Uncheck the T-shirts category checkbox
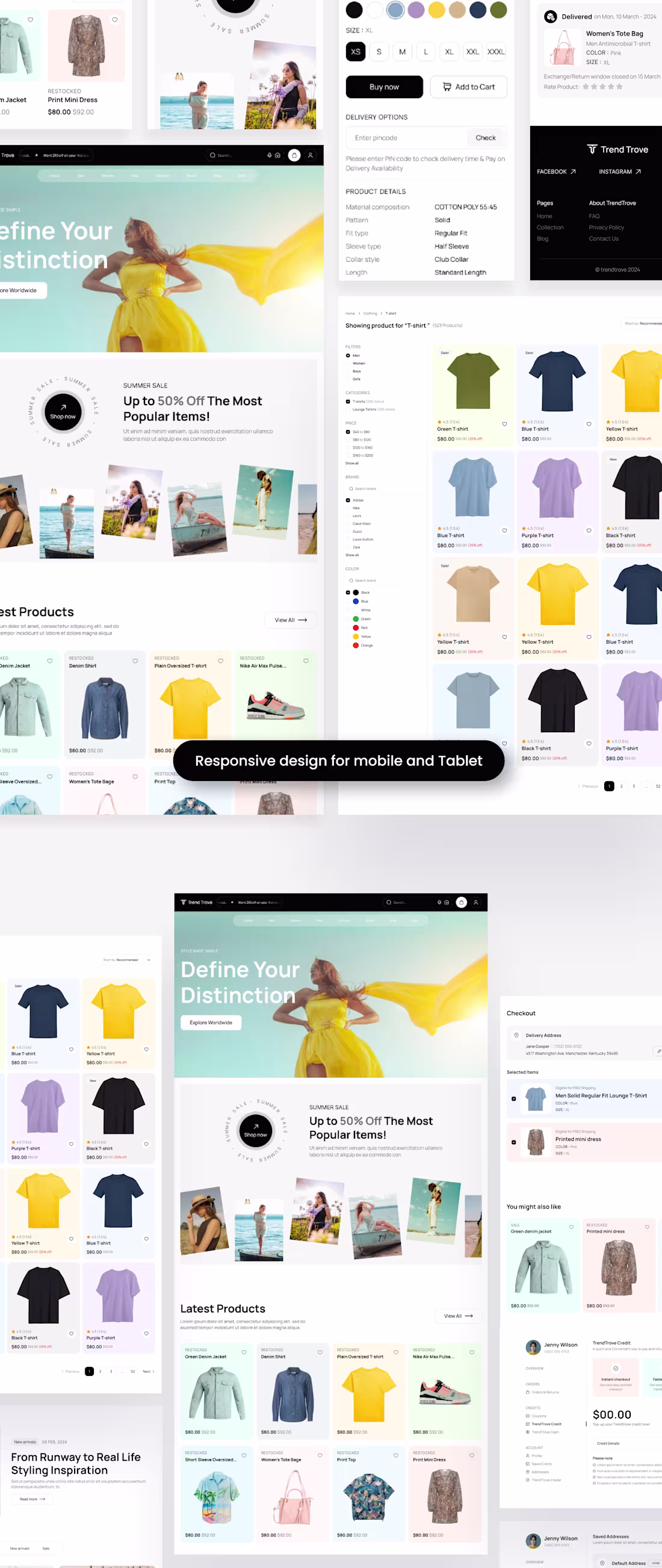The height and width of the screenshot is (1568, 662). pyautogui.click(x=348, y=402)
